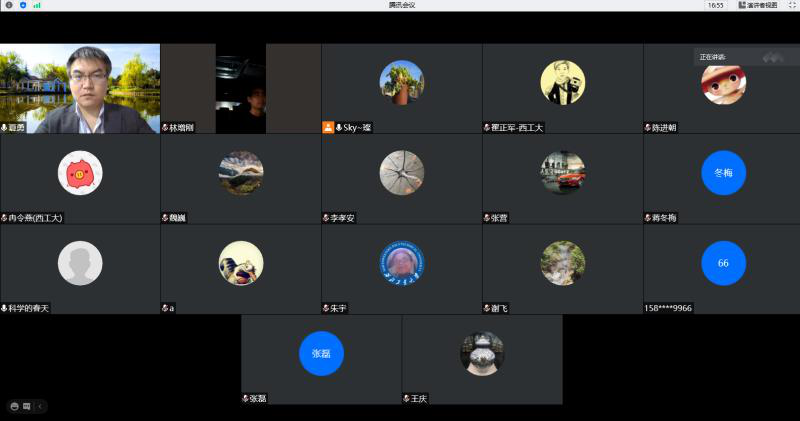The image size is (800, 421).
Task: Open the blue security shield icon
Action: coord(23,5)
